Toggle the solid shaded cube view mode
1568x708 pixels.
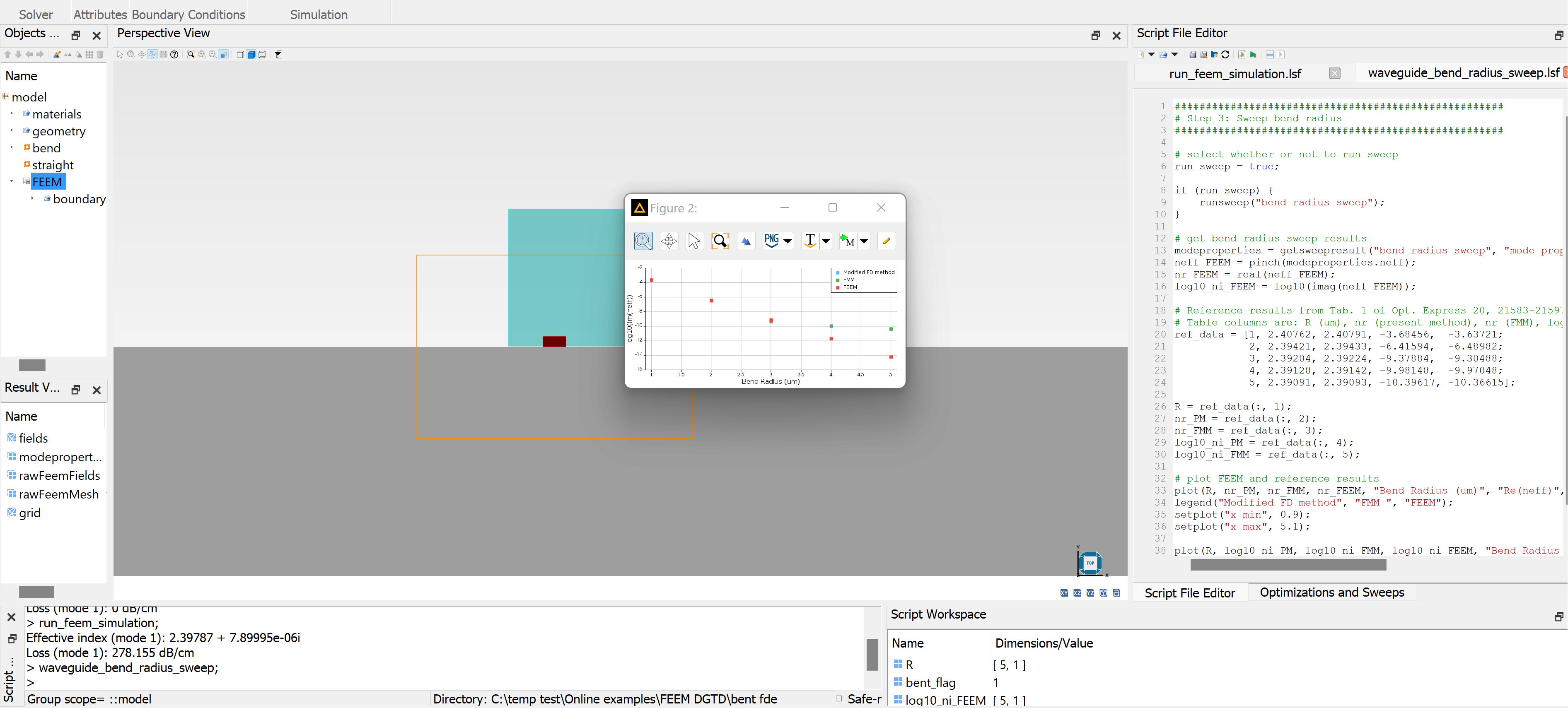tap(251, 55)
